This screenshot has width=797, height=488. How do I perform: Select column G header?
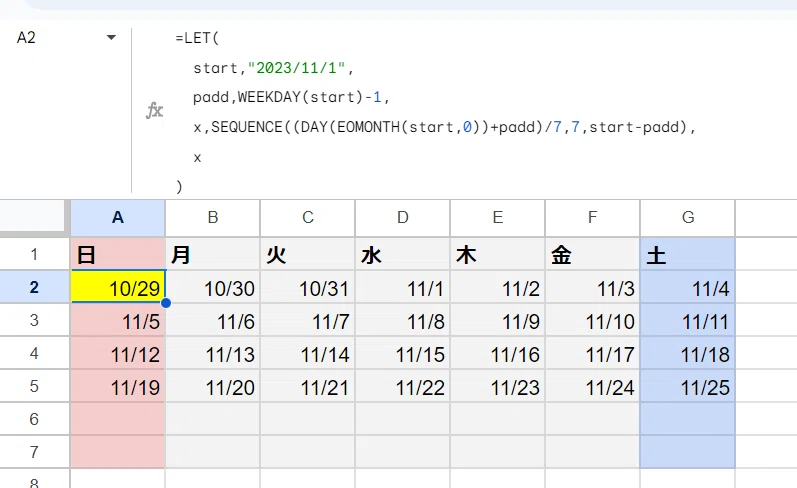click(688, 218)
